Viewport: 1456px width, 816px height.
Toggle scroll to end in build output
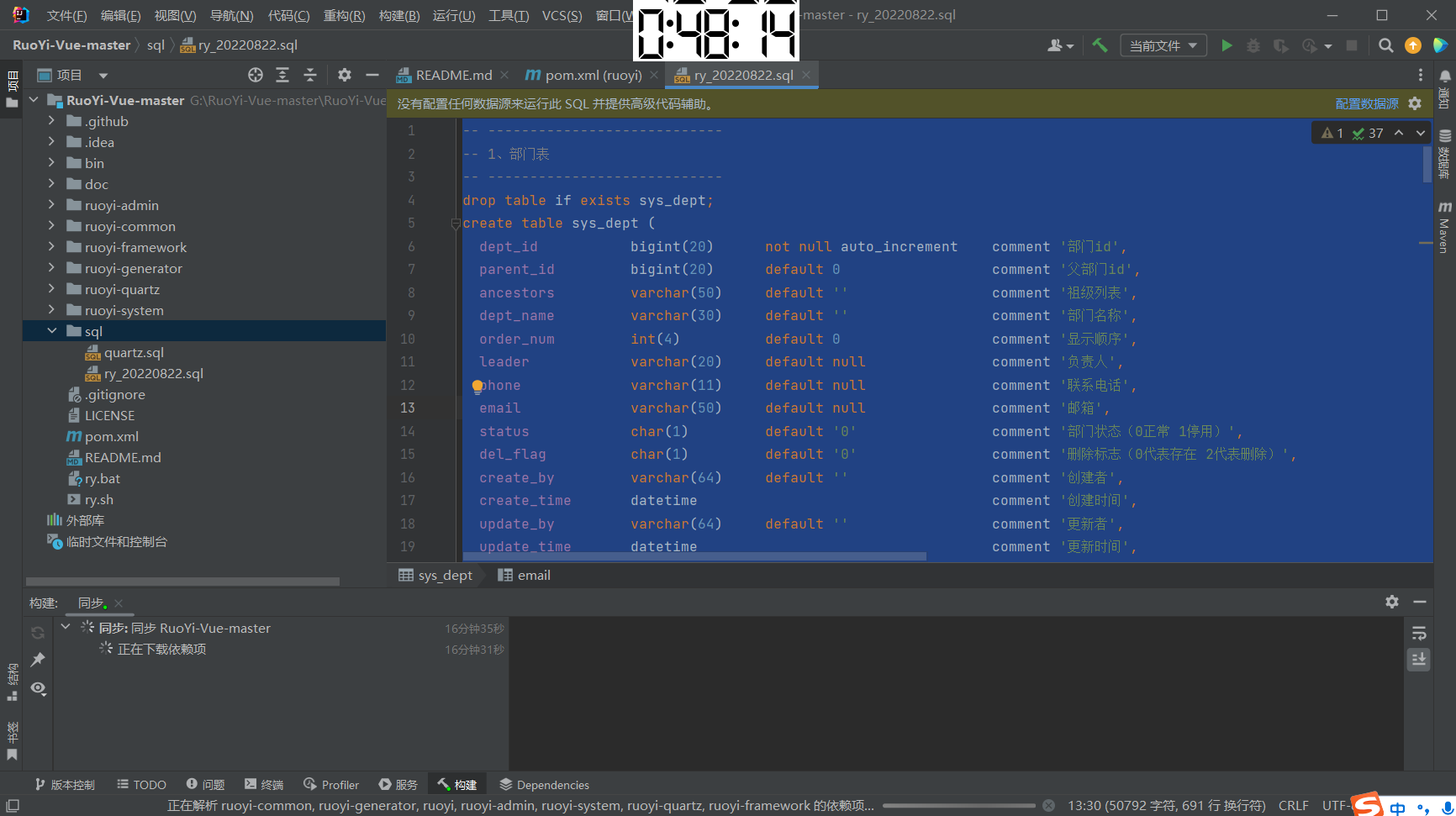tap(1419, 660)
